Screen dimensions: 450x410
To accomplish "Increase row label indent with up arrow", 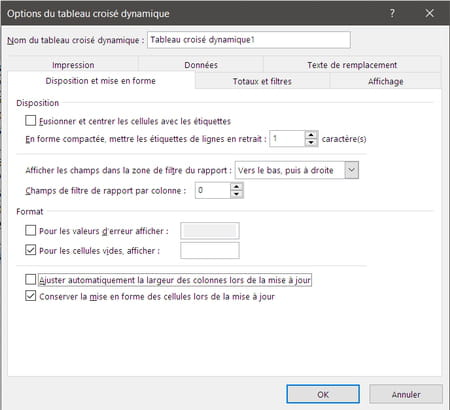I will [x=311, y=135].
